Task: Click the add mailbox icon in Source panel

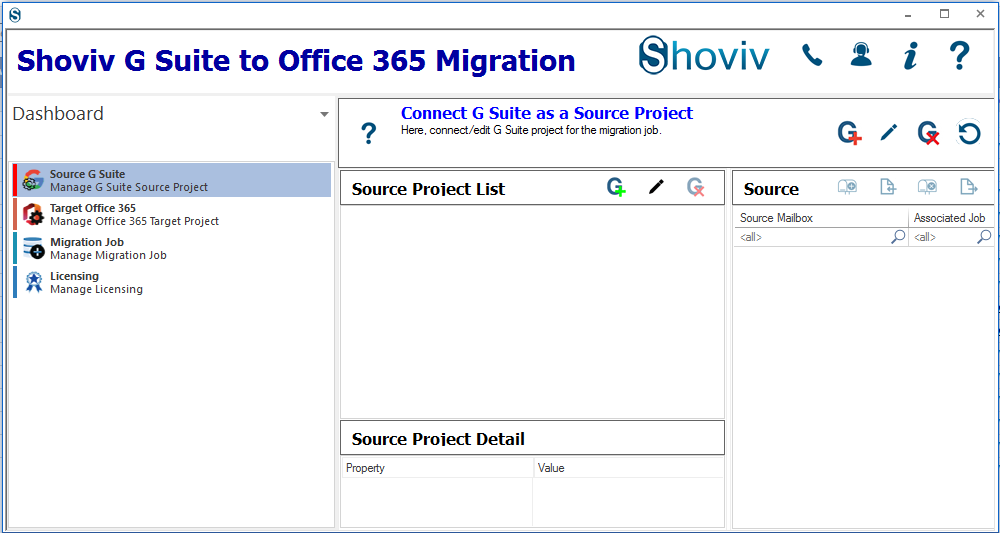Action: (847, 187)
